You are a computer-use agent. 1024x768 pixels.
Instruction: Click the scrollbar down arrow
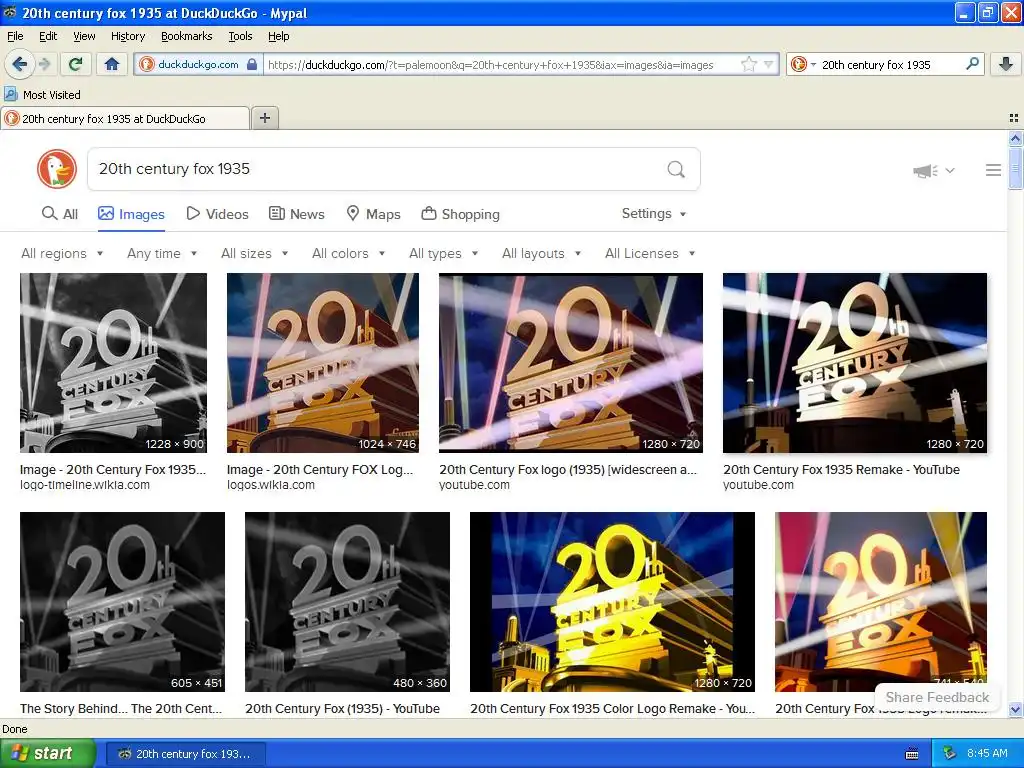pyautogui.click(x=1015, y=709)
